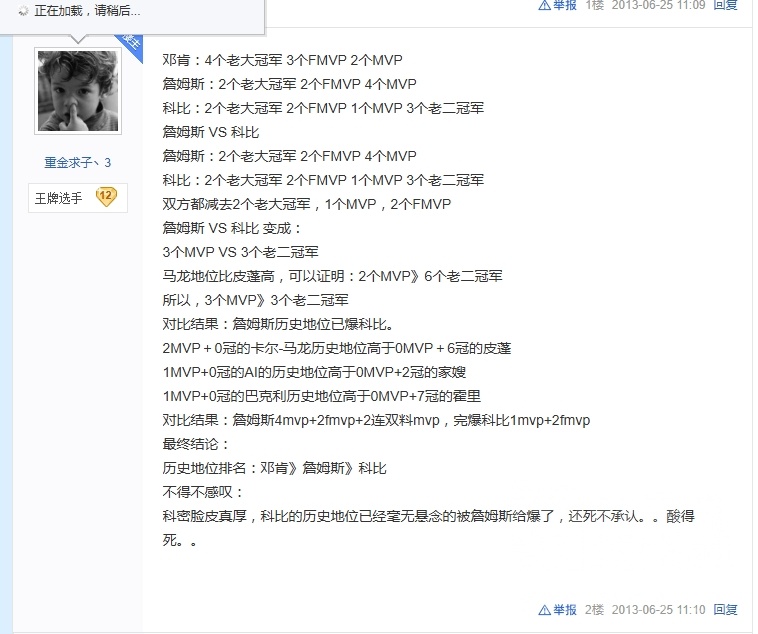Report the 2楼 post with 举报
Image resolution: width=758 pixels, height=634 pixels.
tap(565, 610)
